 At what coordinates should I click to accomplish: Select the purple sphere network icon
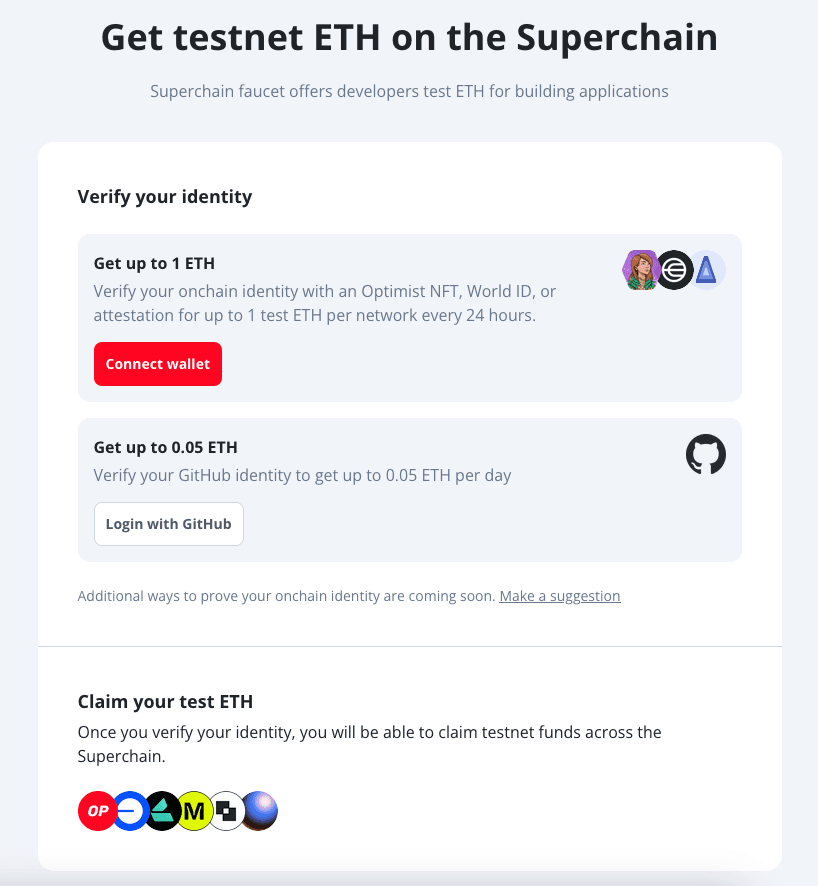[x=260, y=812]
